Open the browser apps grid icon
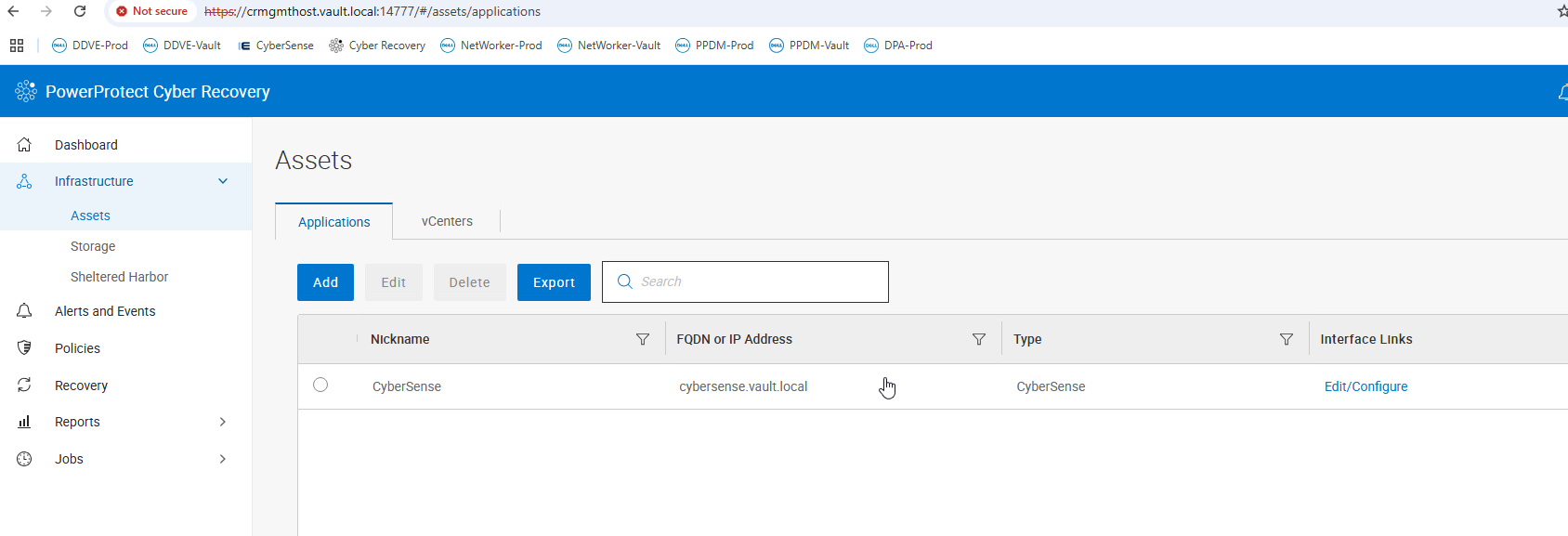The height and width of the screenshot is (536, 1568). pyautogui.click(x=17, y=46)
